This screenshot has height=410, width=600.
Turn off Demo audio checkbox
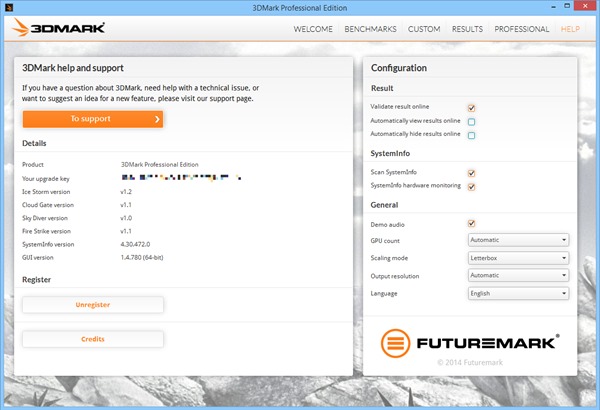point(471,224)
